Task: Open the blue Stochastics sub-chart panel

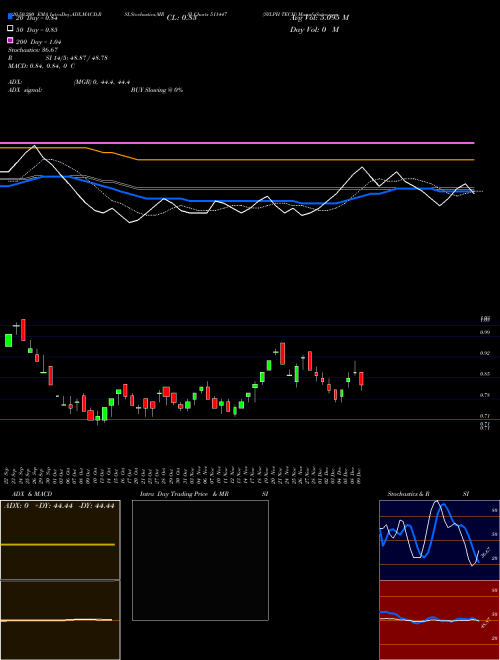Action: click(x=439, y=540)
